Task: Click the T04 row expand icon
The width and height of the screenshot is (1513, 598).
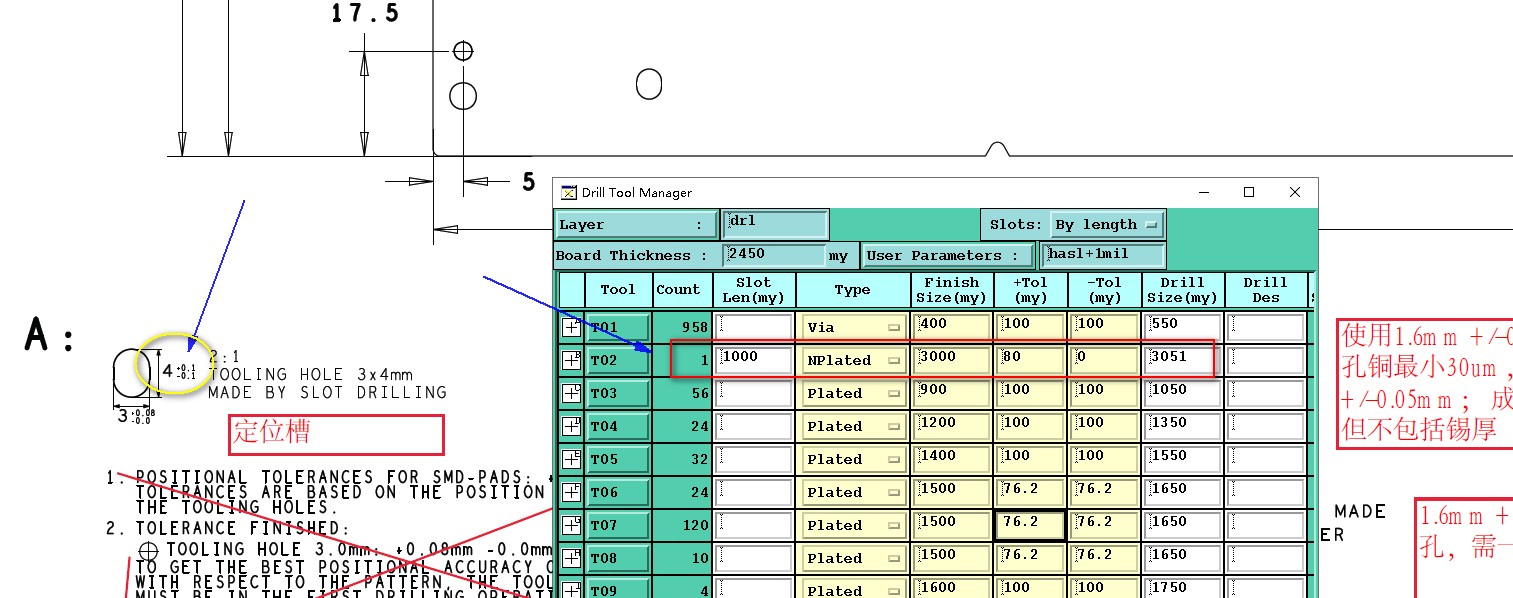Action: click(571, 426)
